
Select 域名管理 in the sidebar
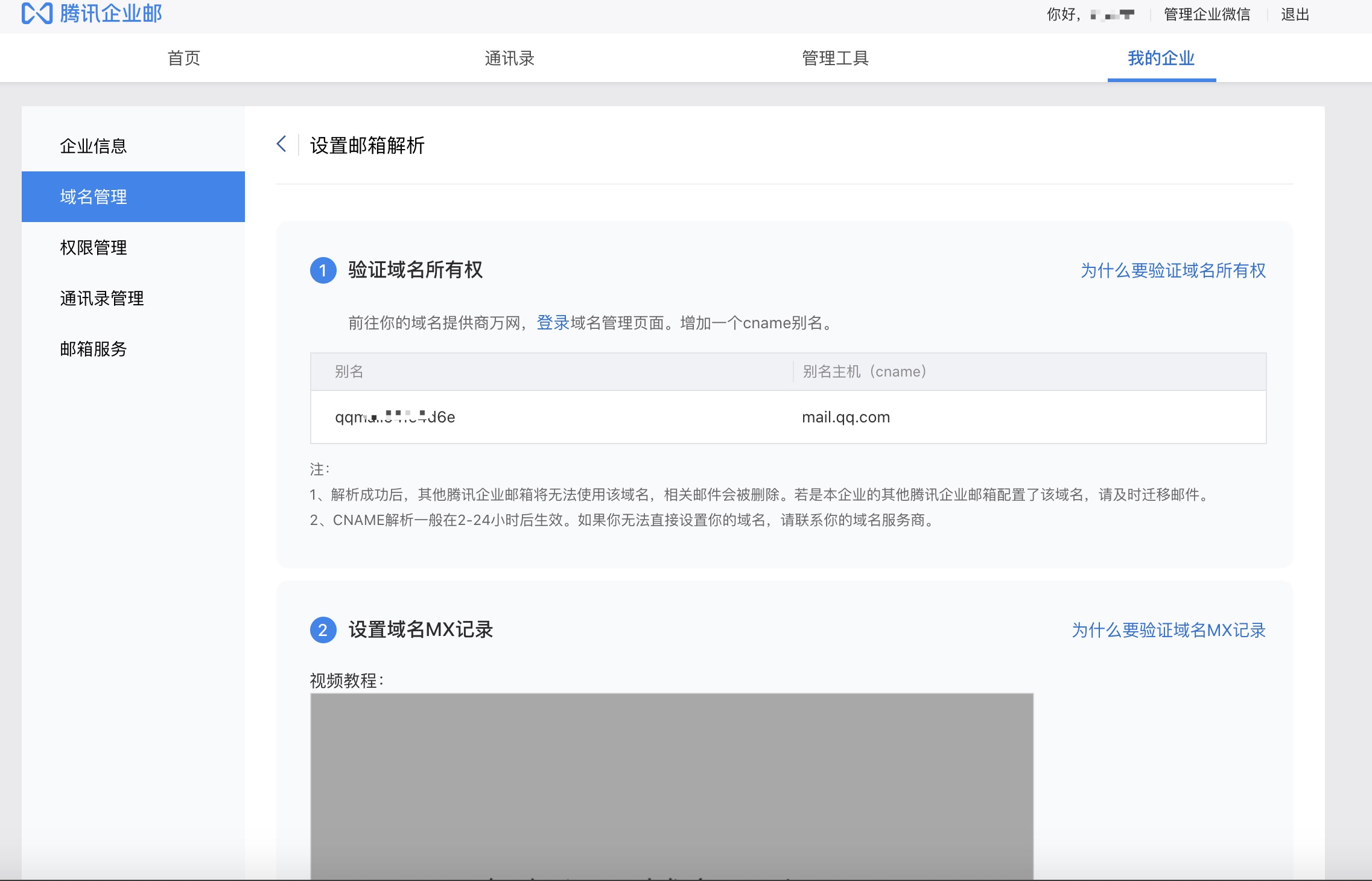pyautogui.click(x=93, y=196)
